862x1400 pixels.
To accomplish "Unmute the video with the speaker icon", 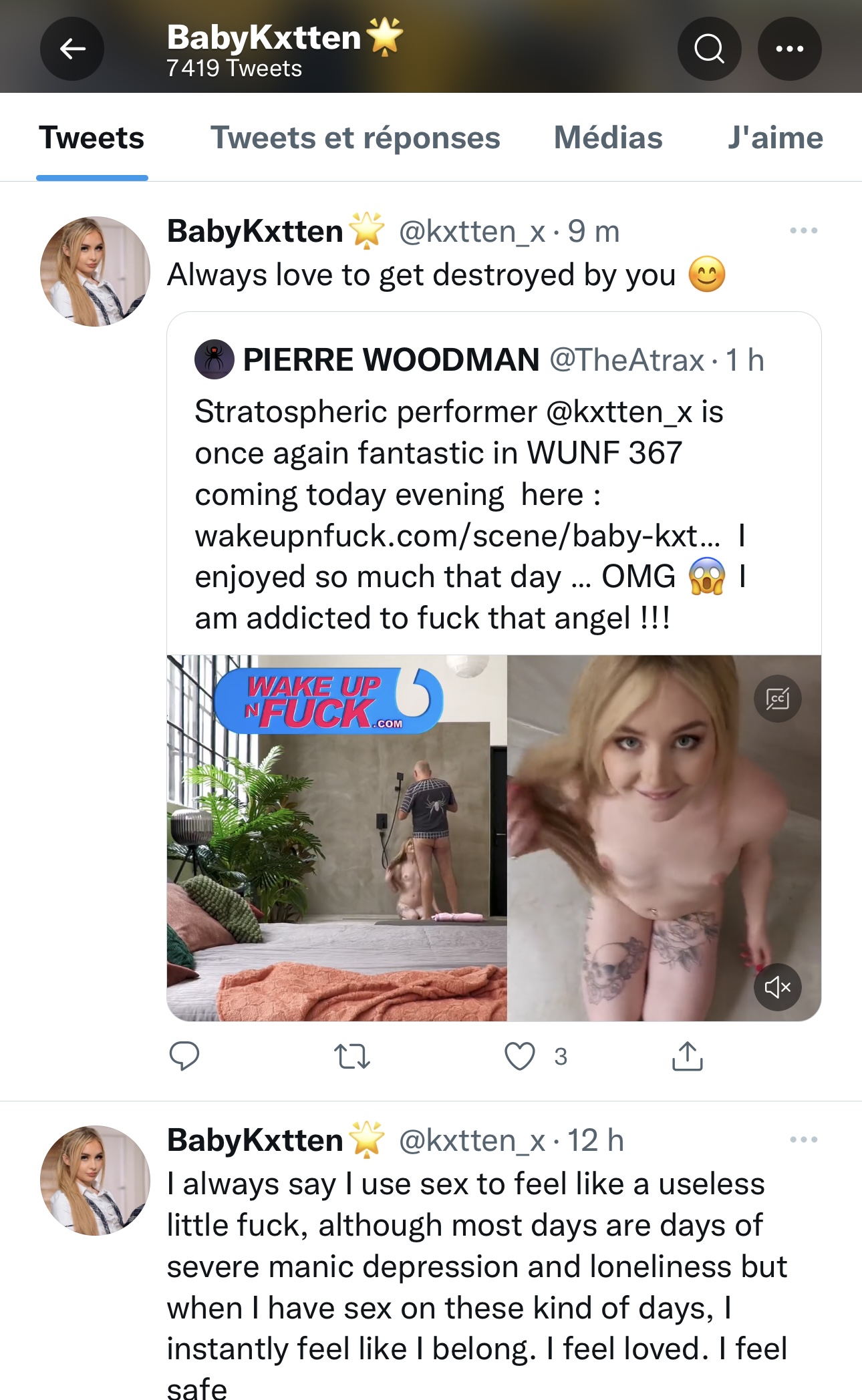I will [x=777, y=987].
